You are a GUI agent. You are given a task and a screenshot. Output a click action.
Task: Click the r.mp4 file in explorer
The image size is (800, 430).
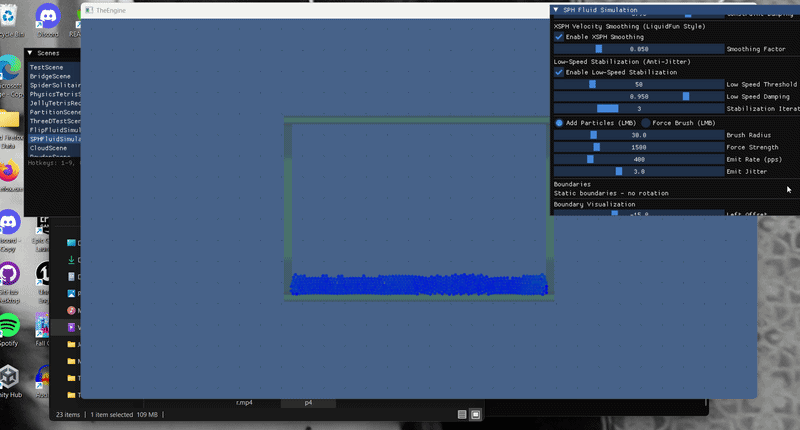coord(244,403)
